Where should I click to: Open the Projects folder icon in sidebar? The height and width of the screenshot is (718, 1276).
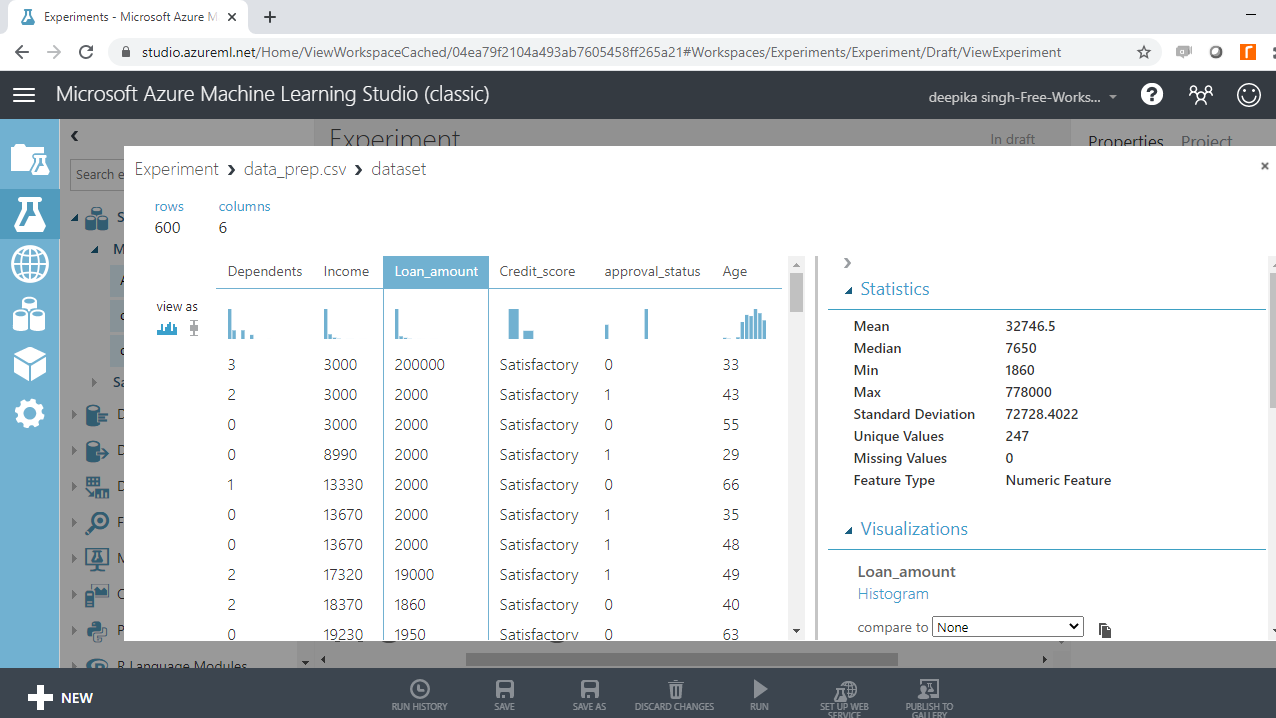pos(29,160)
